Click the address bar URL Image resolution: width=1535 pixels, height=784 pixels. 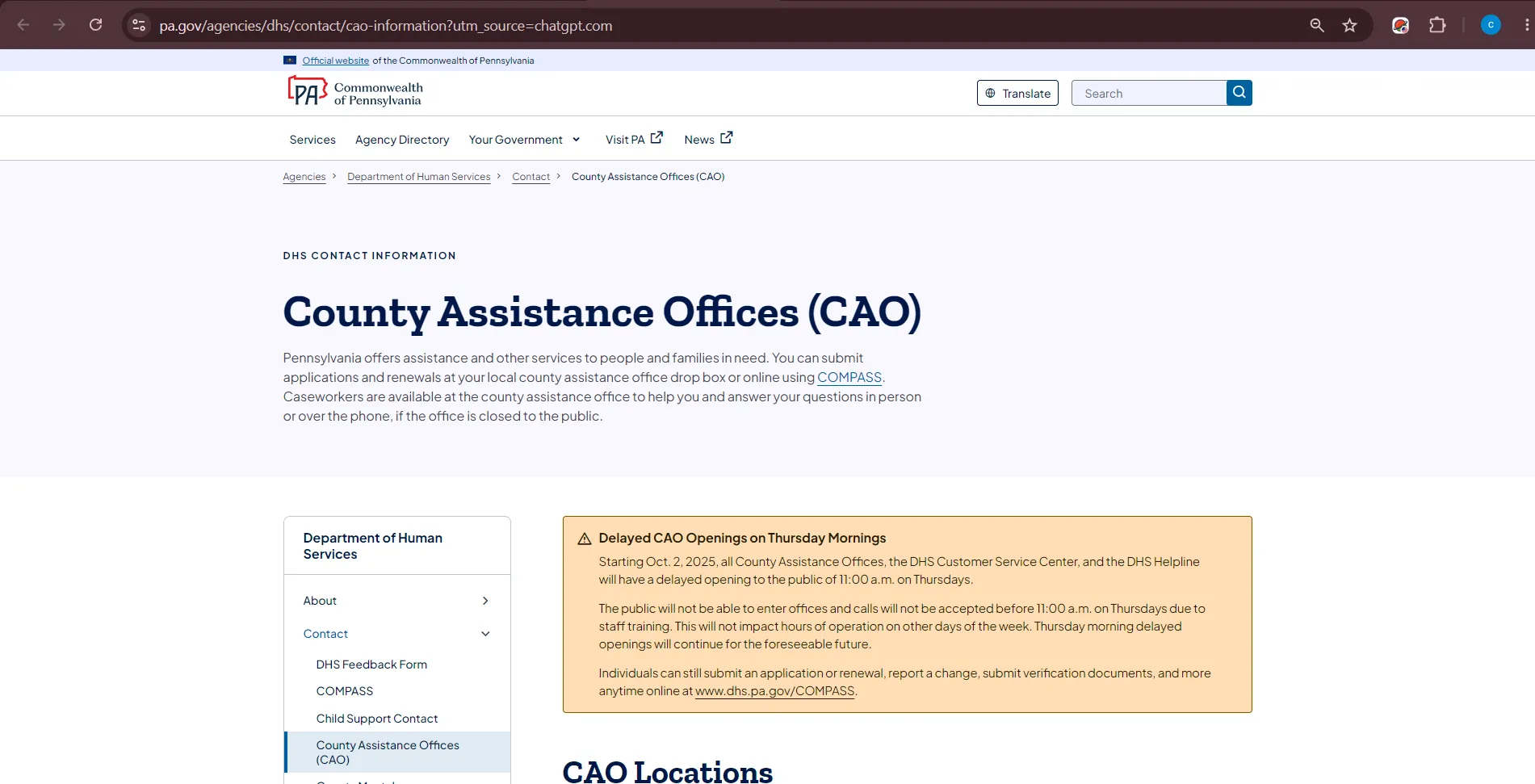pos(386,25)
